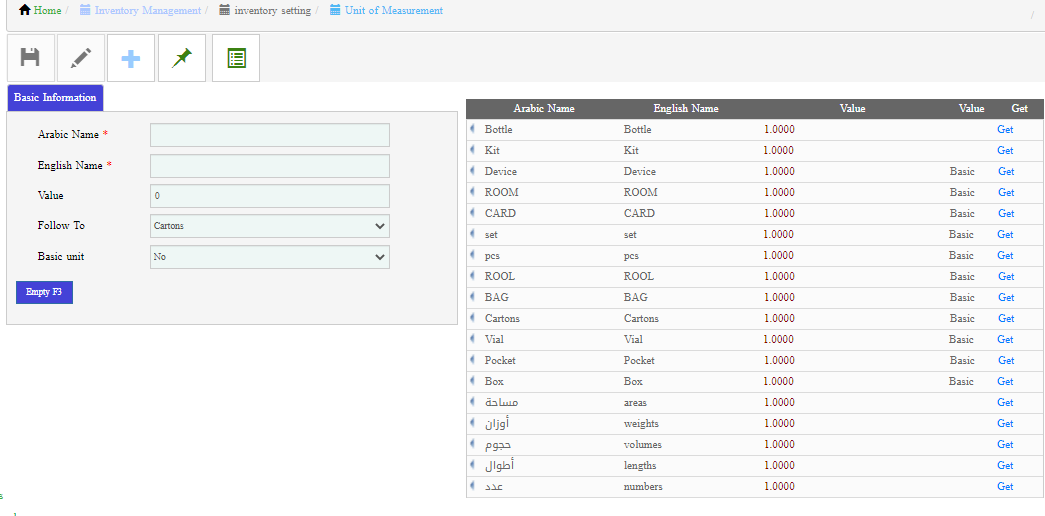Switch to the Basic Information tab

[55, 98]
